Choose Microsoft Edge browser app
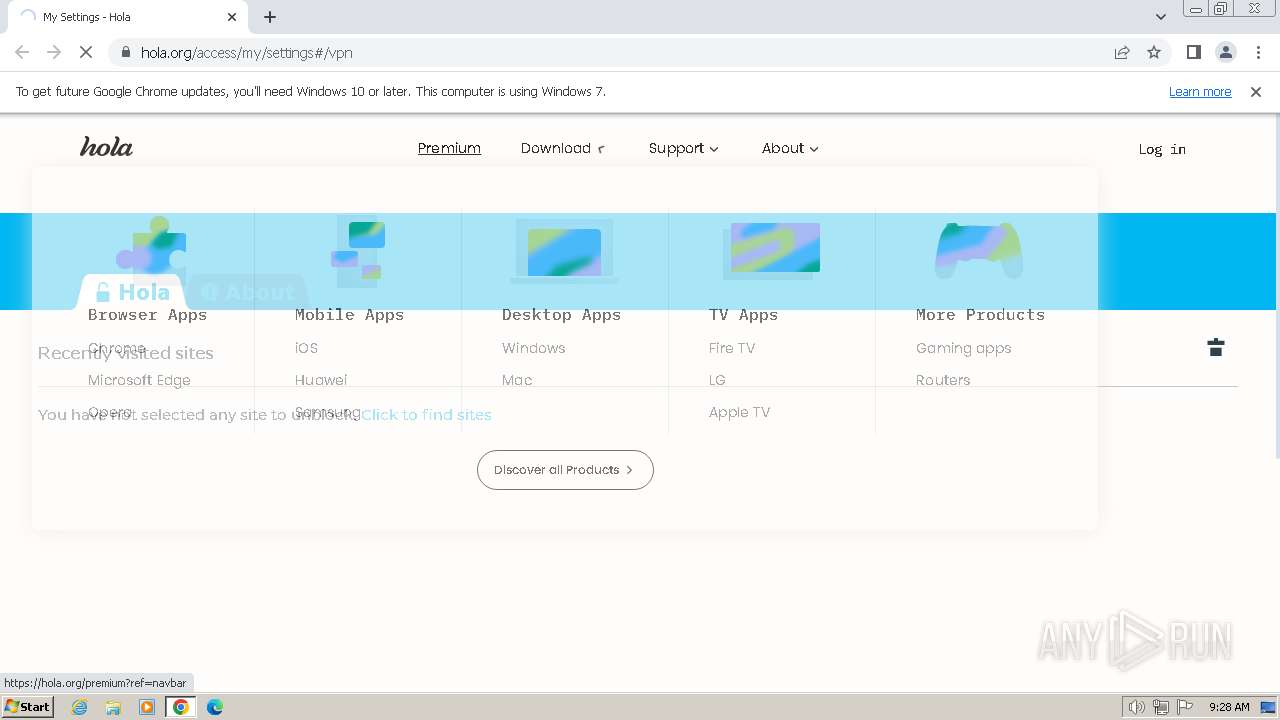Screen dimensions: 1280x720 pos(139,380)
